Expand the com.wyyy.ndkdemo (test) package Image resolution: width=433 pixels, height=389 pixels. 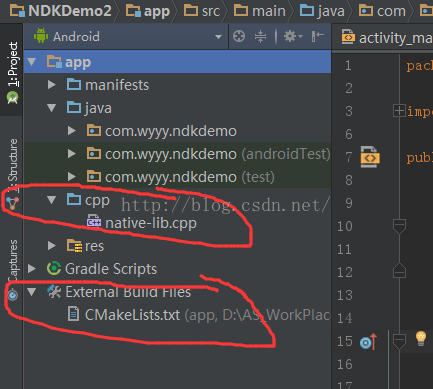click(71, 177)
